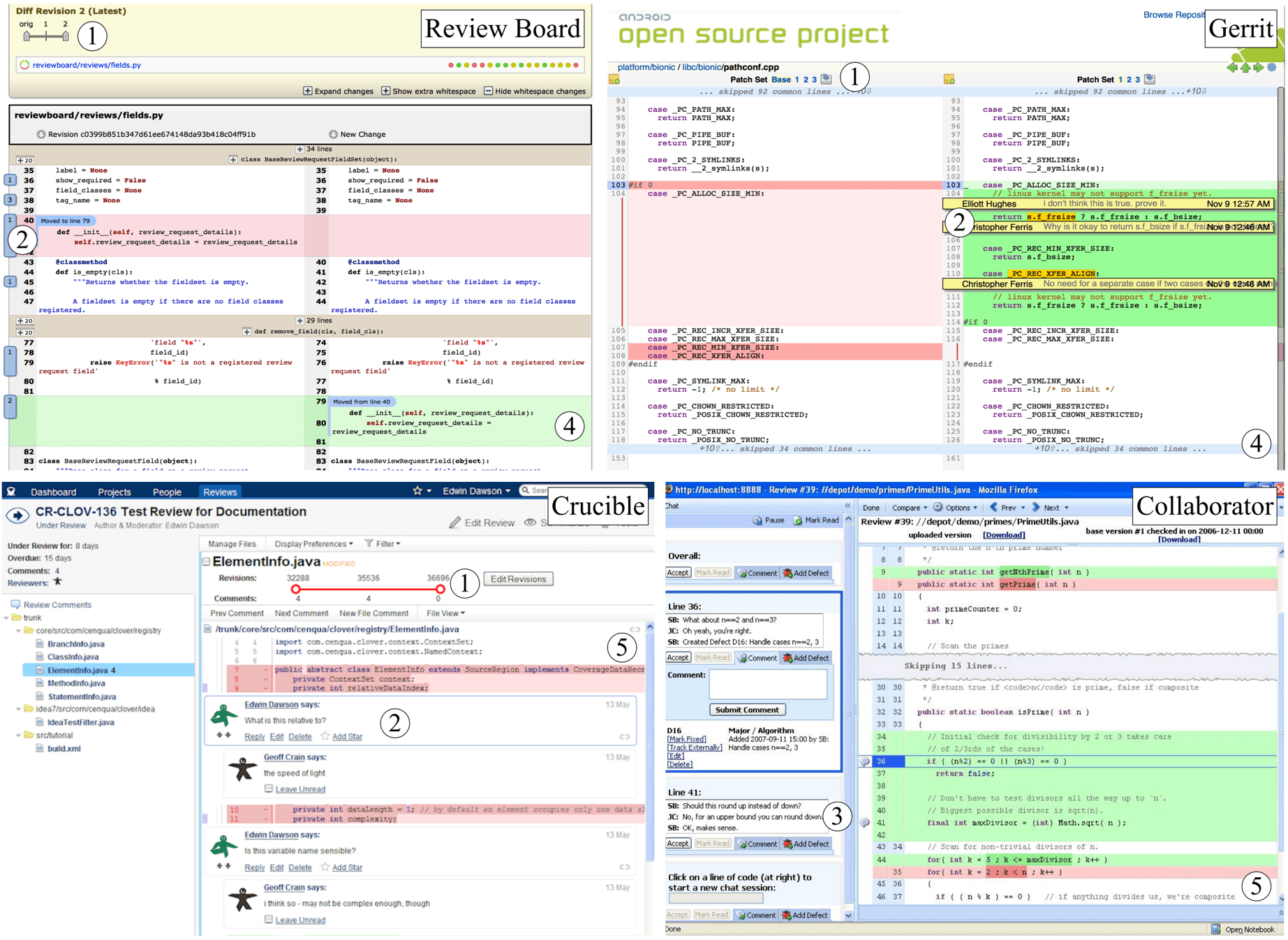Click the Diff Revision slider in Review Board
Screen dimensions: 1288x940
[x=46, y=36]
